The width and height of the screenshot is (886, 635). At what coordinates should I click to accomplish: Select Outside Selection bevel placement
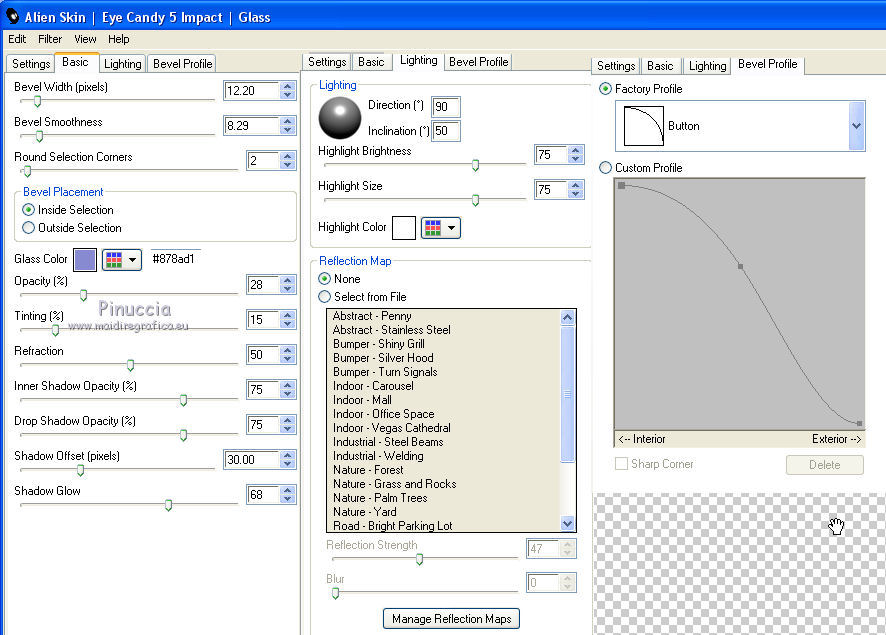(x=29, y=228)
